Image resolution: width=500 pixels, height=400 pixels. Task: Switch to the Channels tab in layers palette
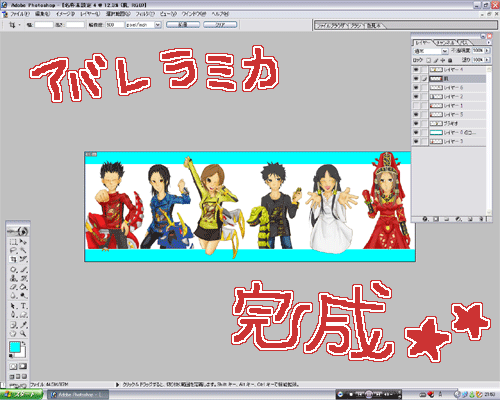[x=445, y=42]
